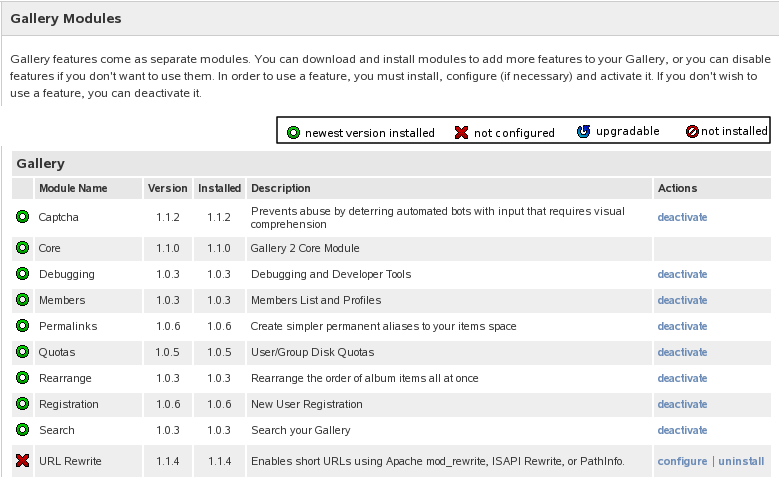Click the Gallery Modules page title
This screenshot has width=779, height=477.
coord(66,18)
